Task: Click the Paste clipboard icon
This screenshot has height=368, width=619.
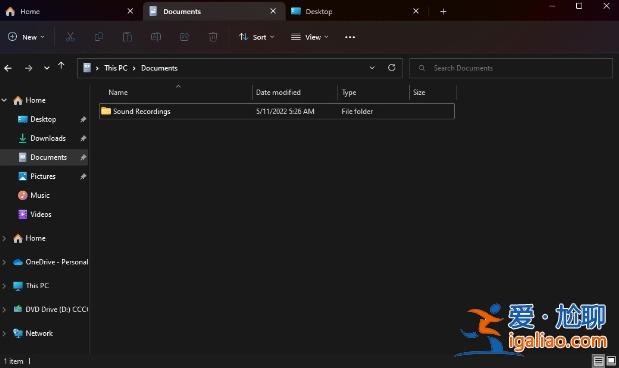Action: (127, 37)
